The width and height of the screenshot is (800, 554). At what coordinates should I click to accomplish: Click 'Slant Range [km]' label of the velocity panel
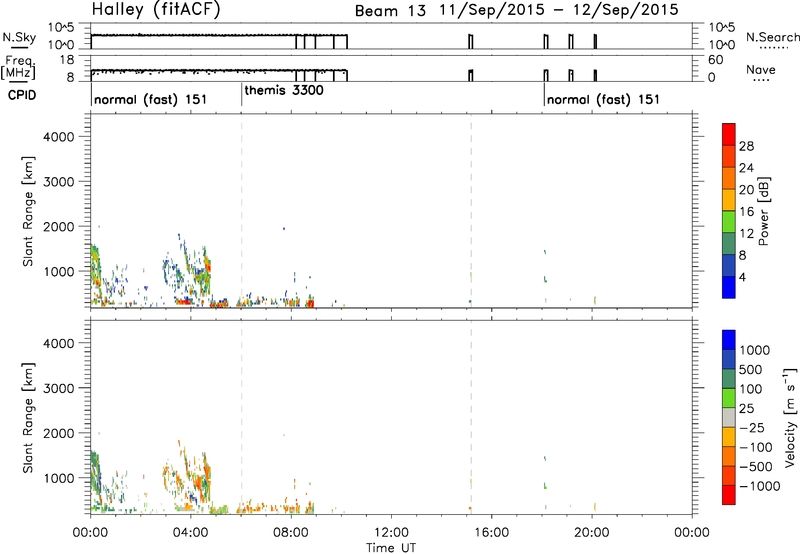tap(28, 418)
